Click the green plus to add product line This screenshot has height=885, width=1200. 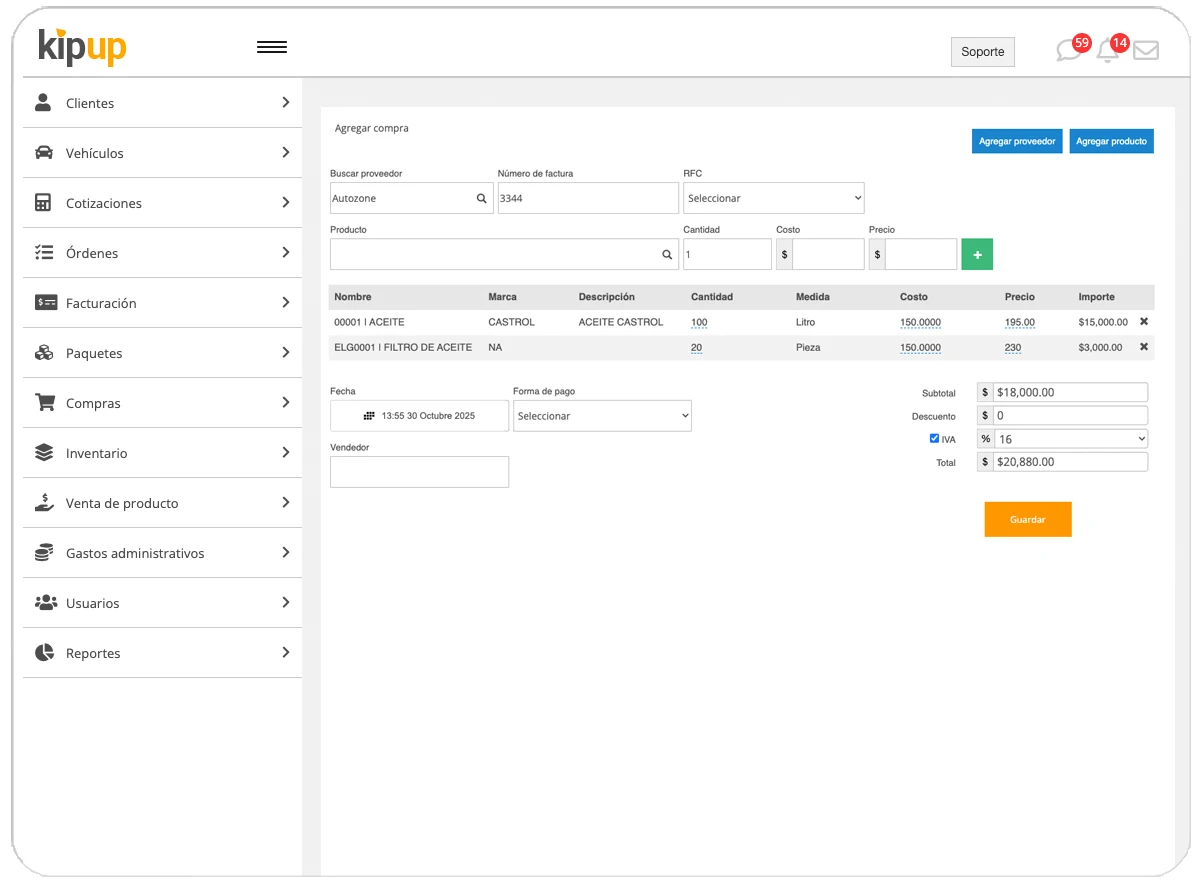[x=977, y=254]
